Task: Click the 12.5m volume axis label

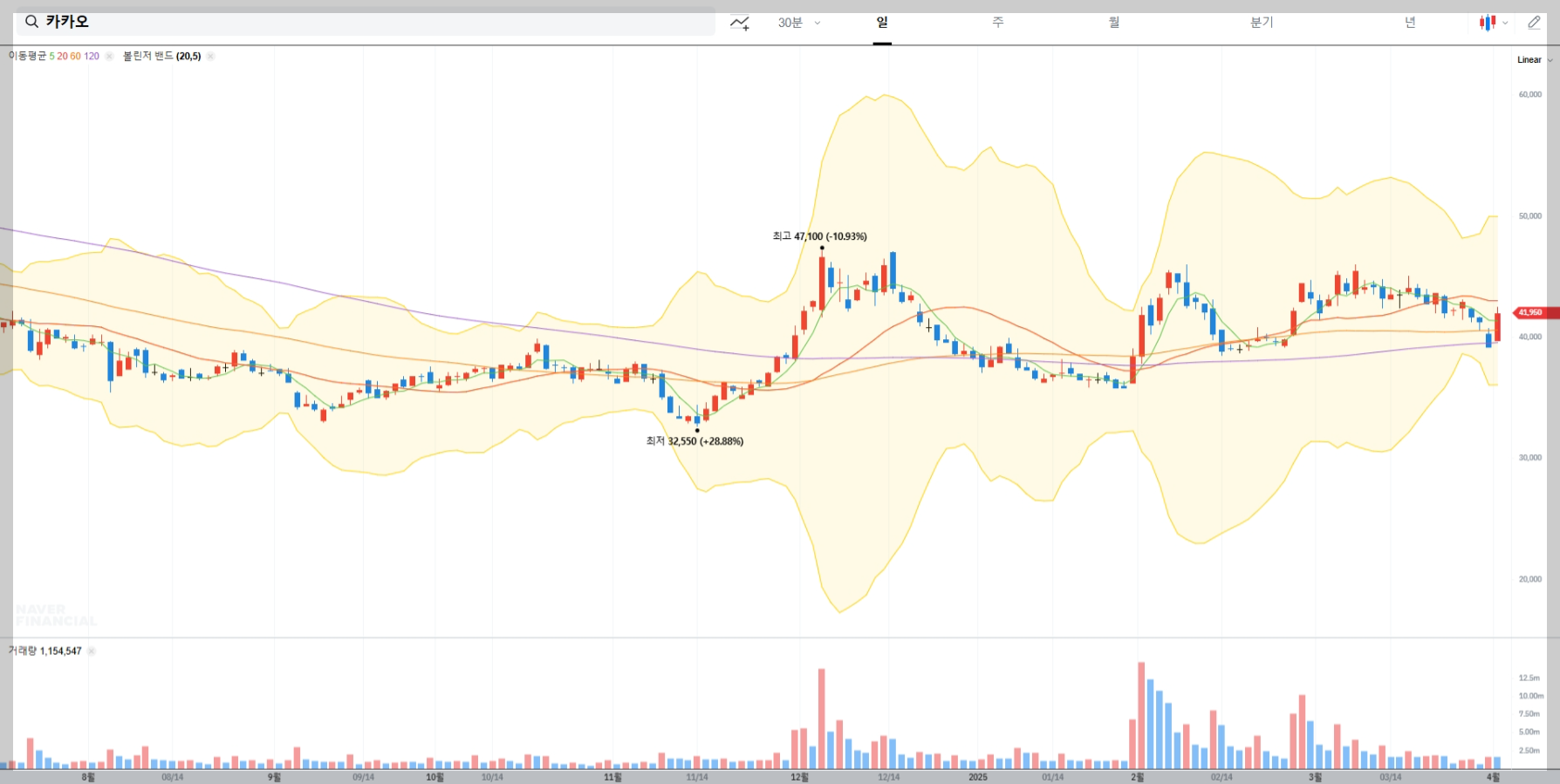Action: [1529, 678]
